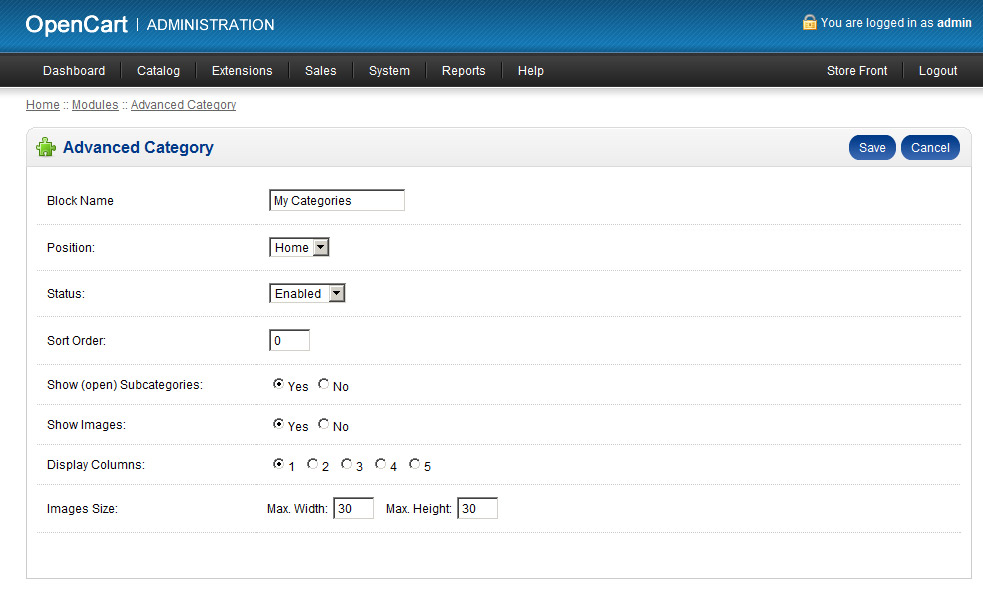Click the Show (open) Subcategories: label
This screenshot has width=983, height=605.
(125, 384)
